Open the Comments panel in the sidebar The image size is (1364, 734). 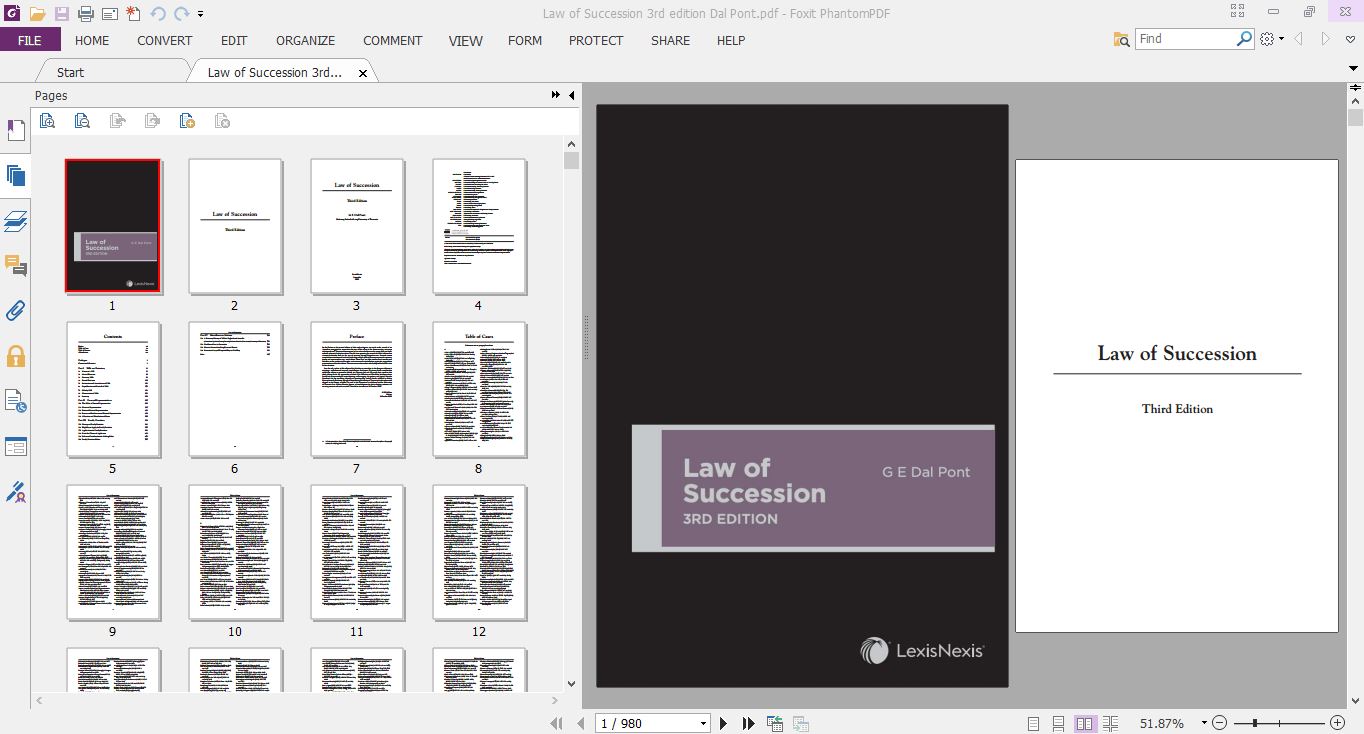pos(15,265)
